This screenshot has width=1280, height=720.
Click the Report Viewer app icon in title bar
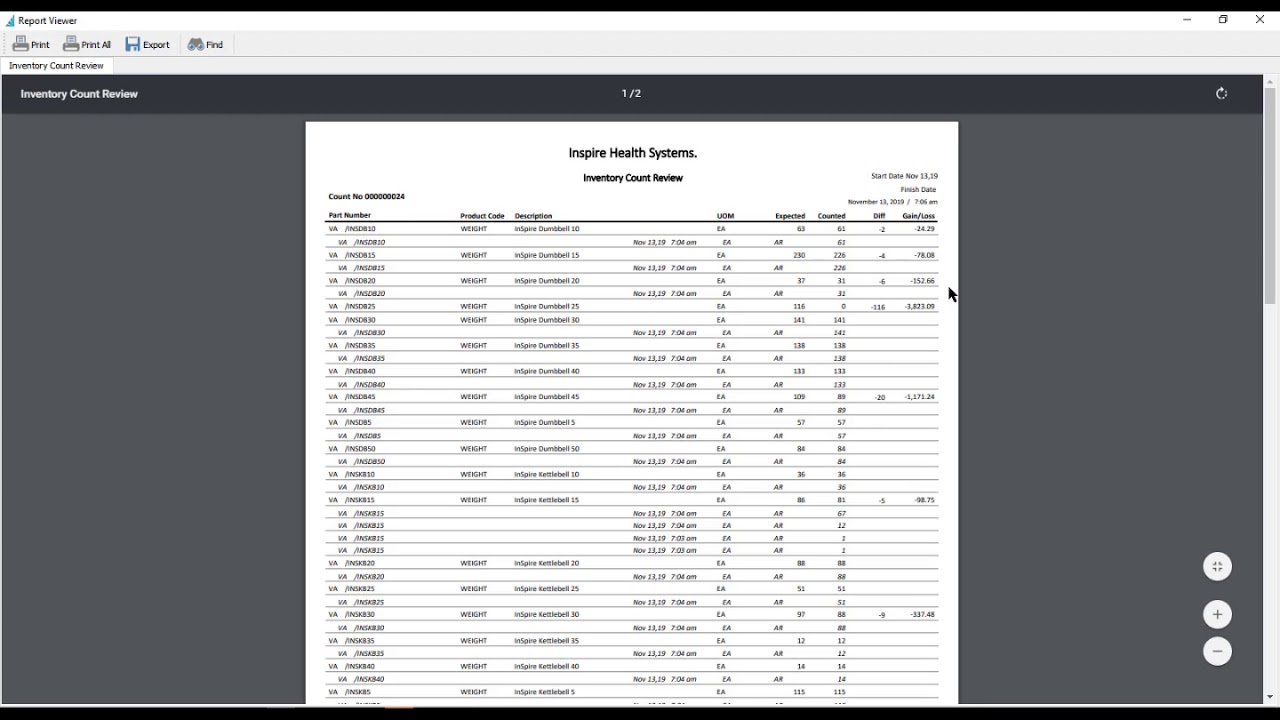pyautogui.click(x=10, y=20)
